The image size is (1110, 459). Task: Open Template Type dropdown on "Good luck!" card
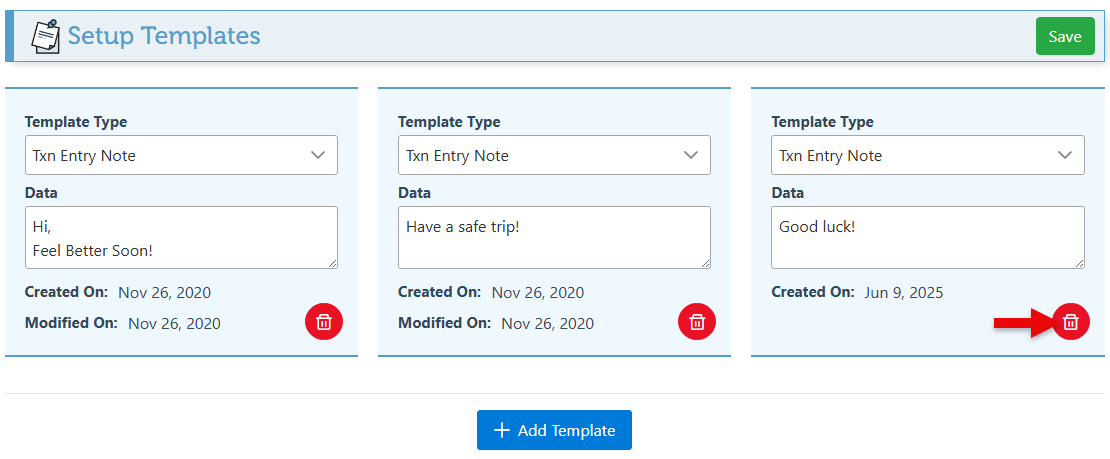point(927,155)
